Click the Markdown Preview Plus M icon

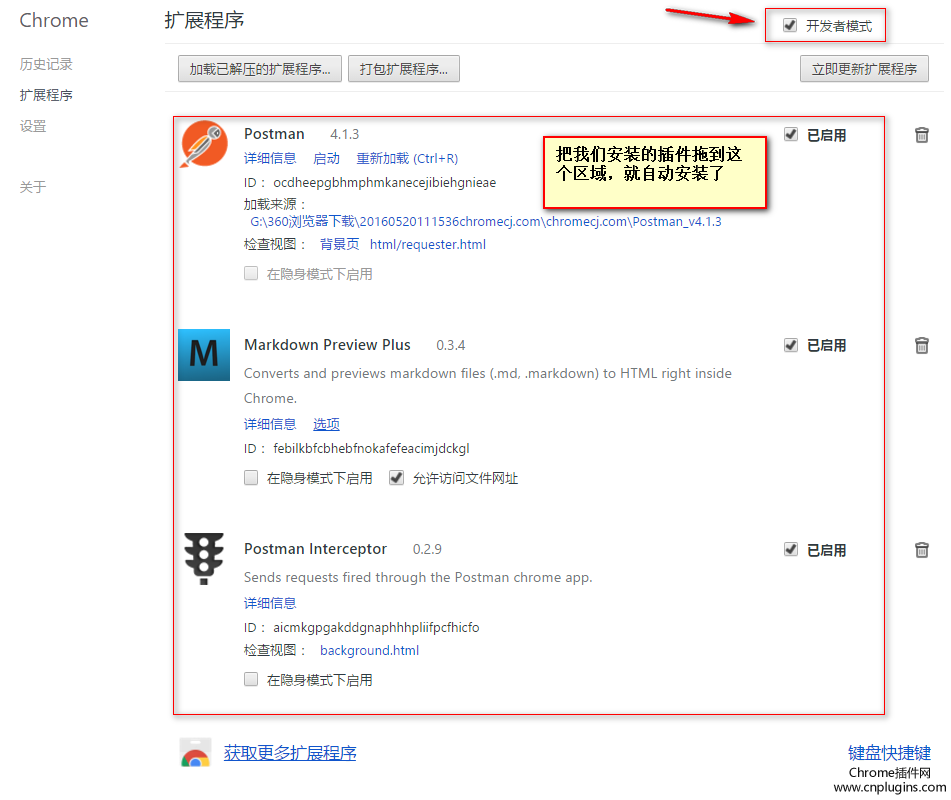[x=204, y=355]
